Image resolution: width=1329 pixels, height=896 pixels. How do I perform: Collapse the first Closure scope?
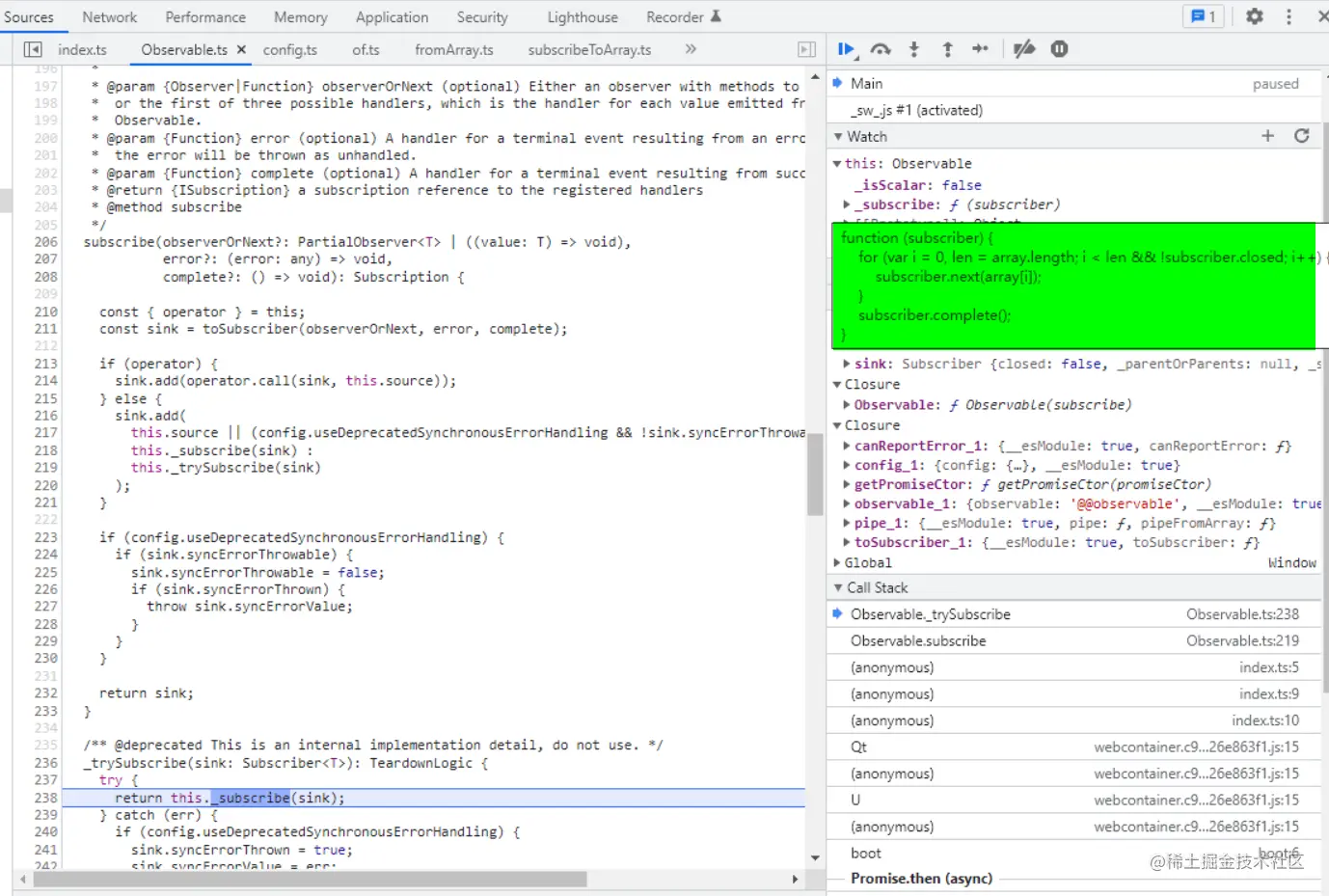[x=837, y=384]
